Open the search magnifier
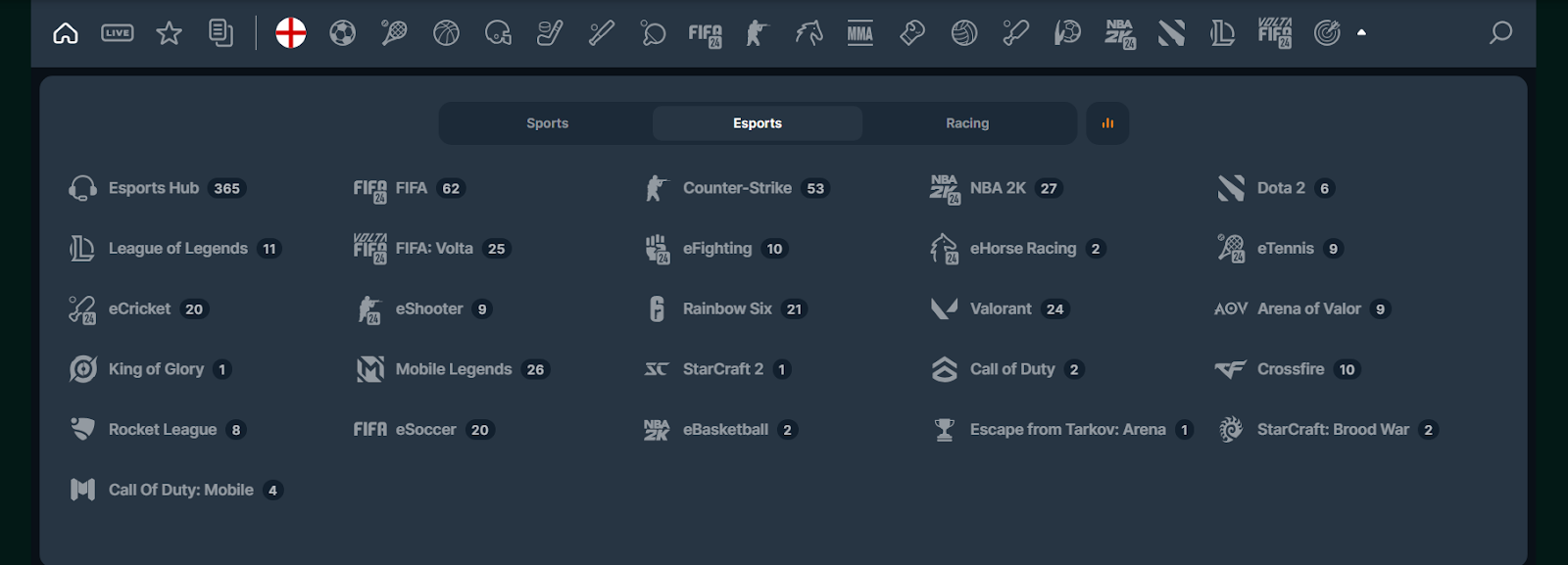 tap(1500, 33)
